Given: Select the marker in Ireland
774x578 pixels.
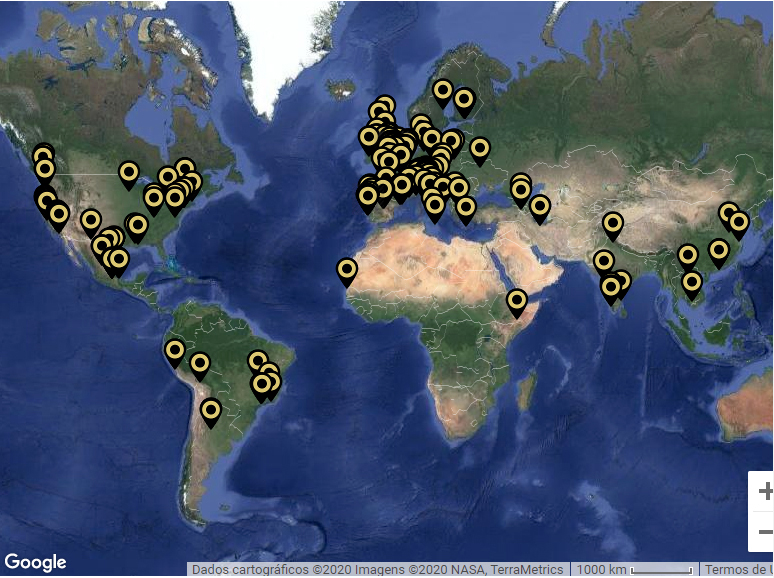Looking at the screenshot, I should (369, 140).
